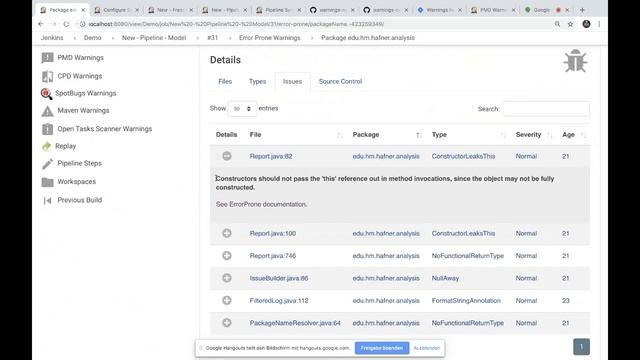Click the Replay arrow icon
This screenshot has height=360, width=640.
[x=46, y=146]
